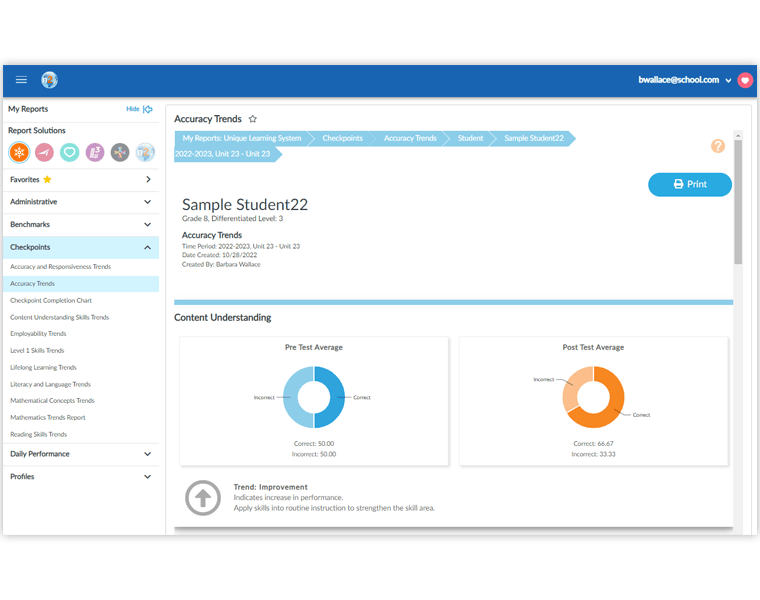Expand the Administrative section

81,202
